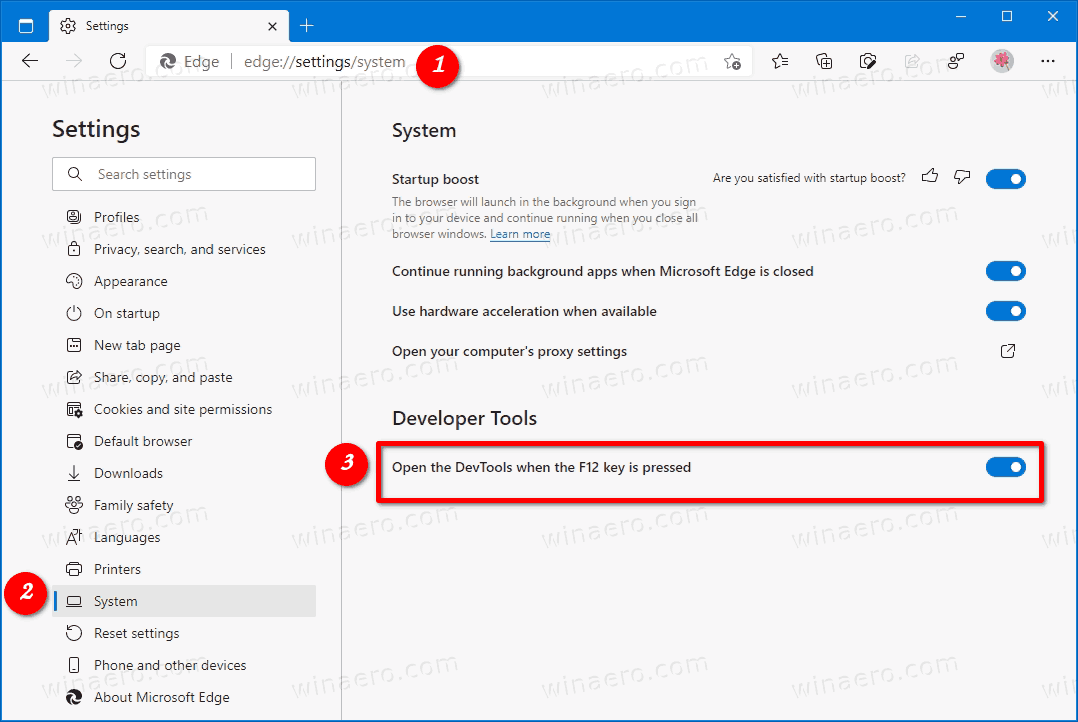Open New tab page settings
Screen dimensions: 1078x722
(184, 345)
